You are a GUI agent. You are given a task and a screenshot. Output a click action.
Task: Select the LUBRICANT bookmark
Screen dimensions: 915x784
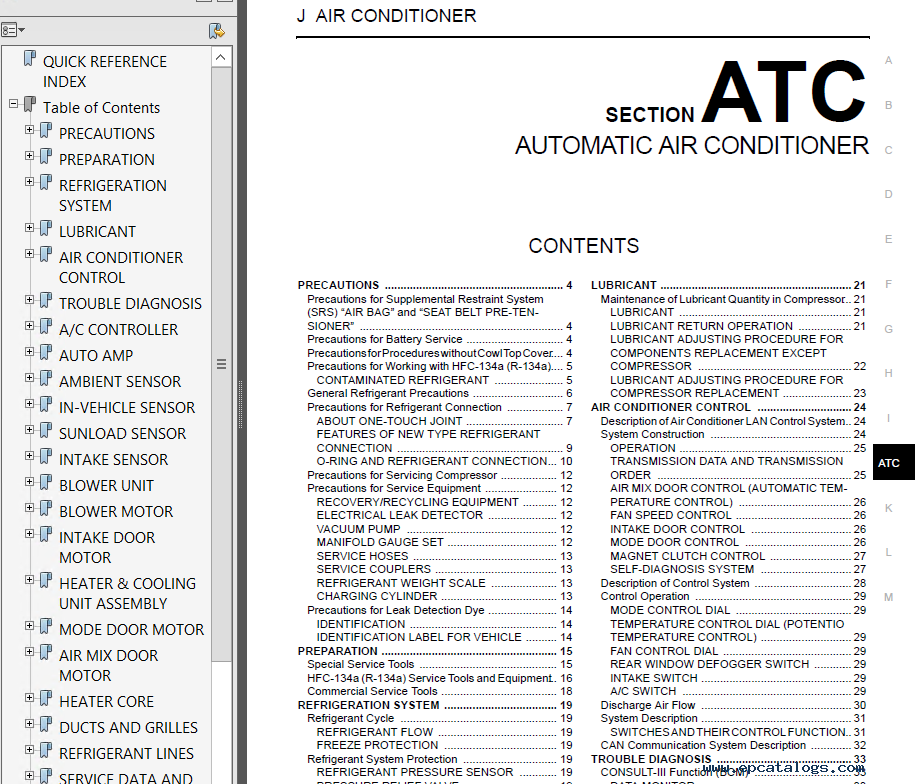(x=97, y=232)
